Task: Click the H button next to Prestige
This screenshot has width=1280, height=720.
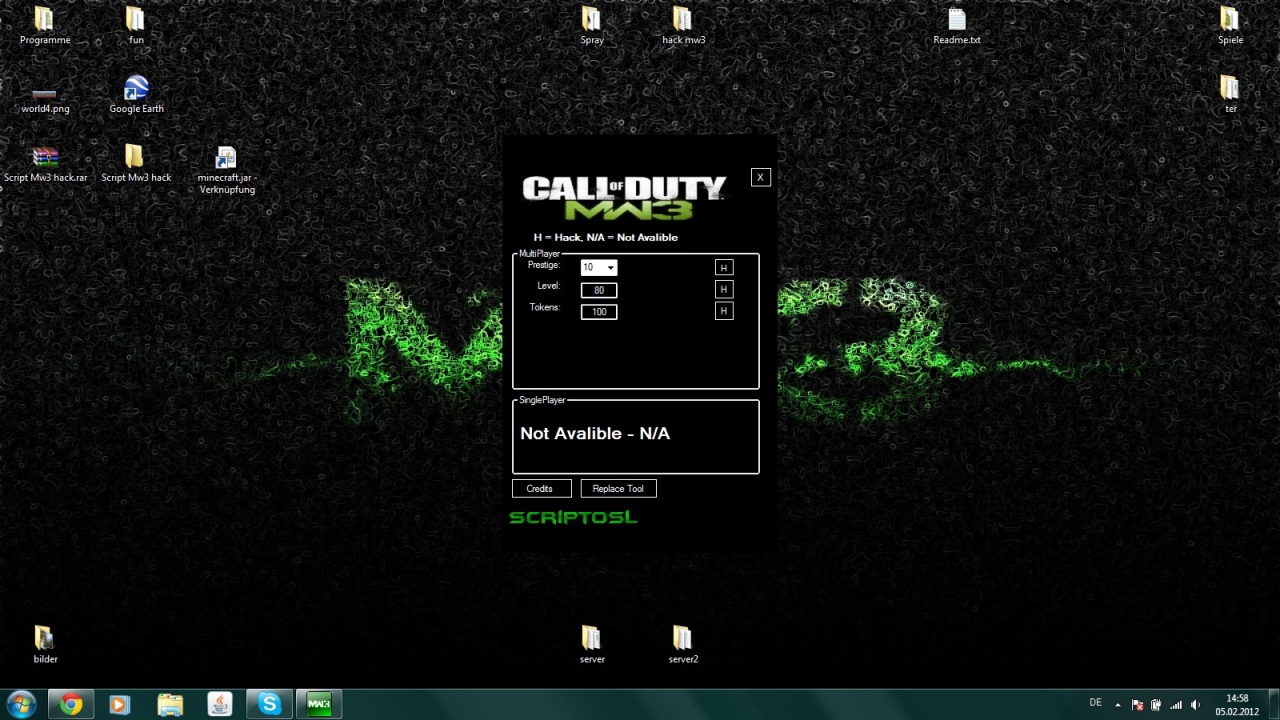Action: pos(724,267)
